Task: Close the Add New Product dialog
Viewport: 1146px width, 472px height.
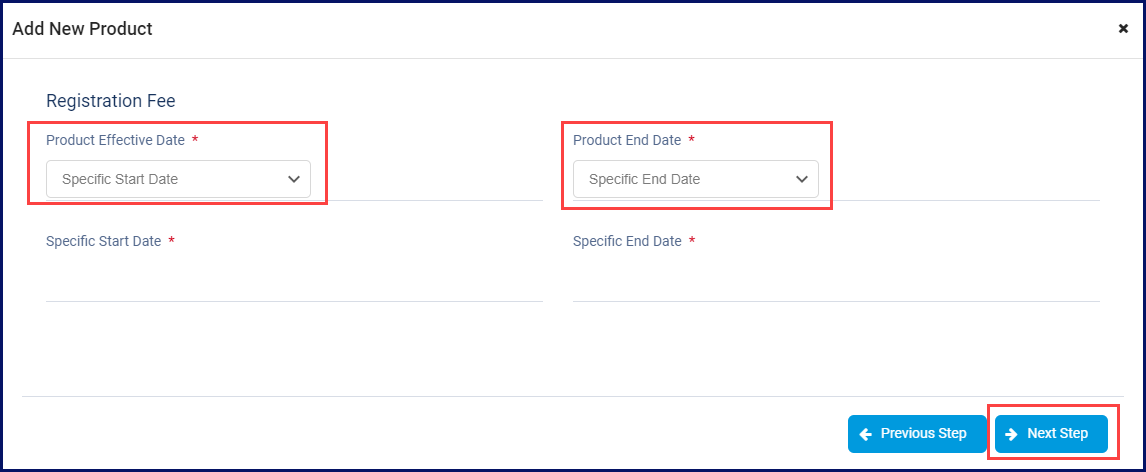Action: 1123,29
